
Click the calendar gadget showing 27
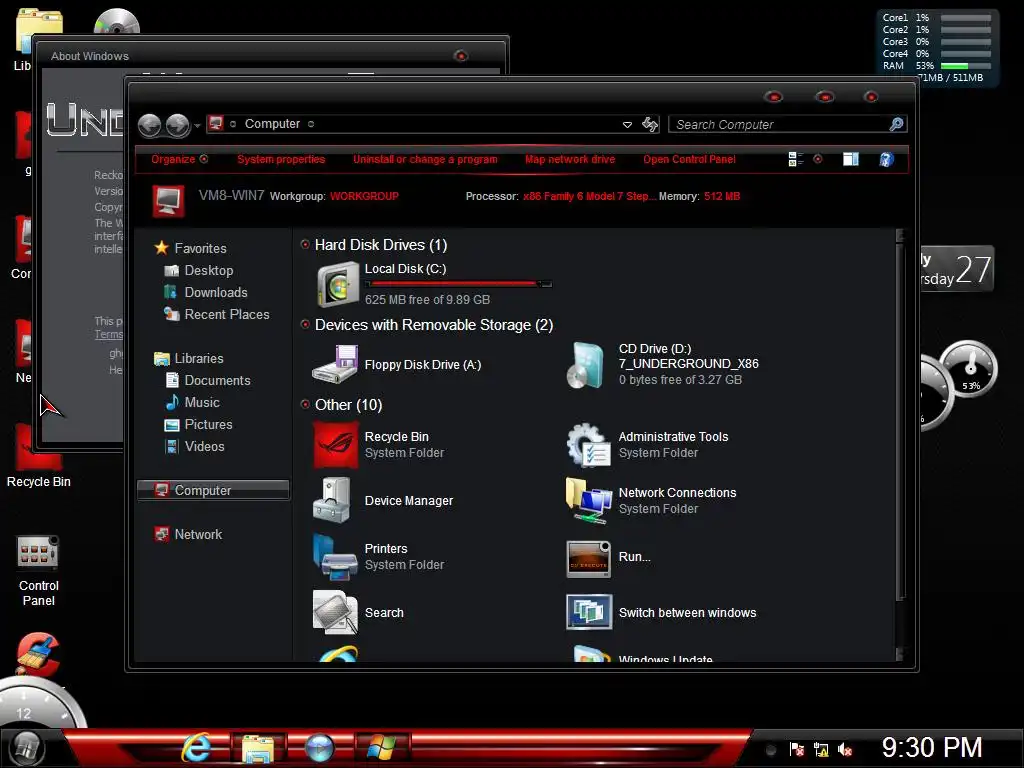[x=957, y=268]
